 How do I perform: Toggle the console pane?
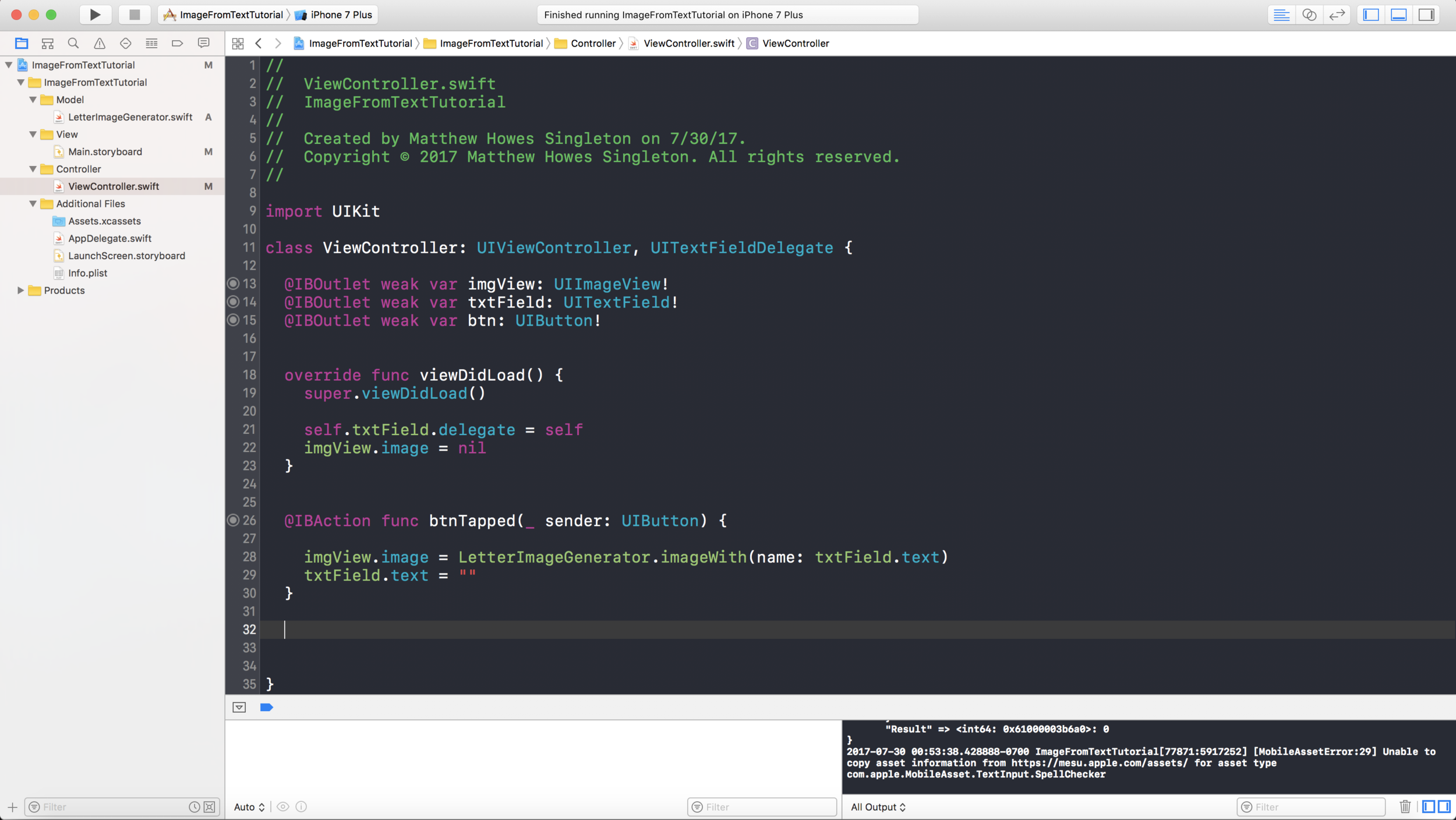tap(1444, 807)
